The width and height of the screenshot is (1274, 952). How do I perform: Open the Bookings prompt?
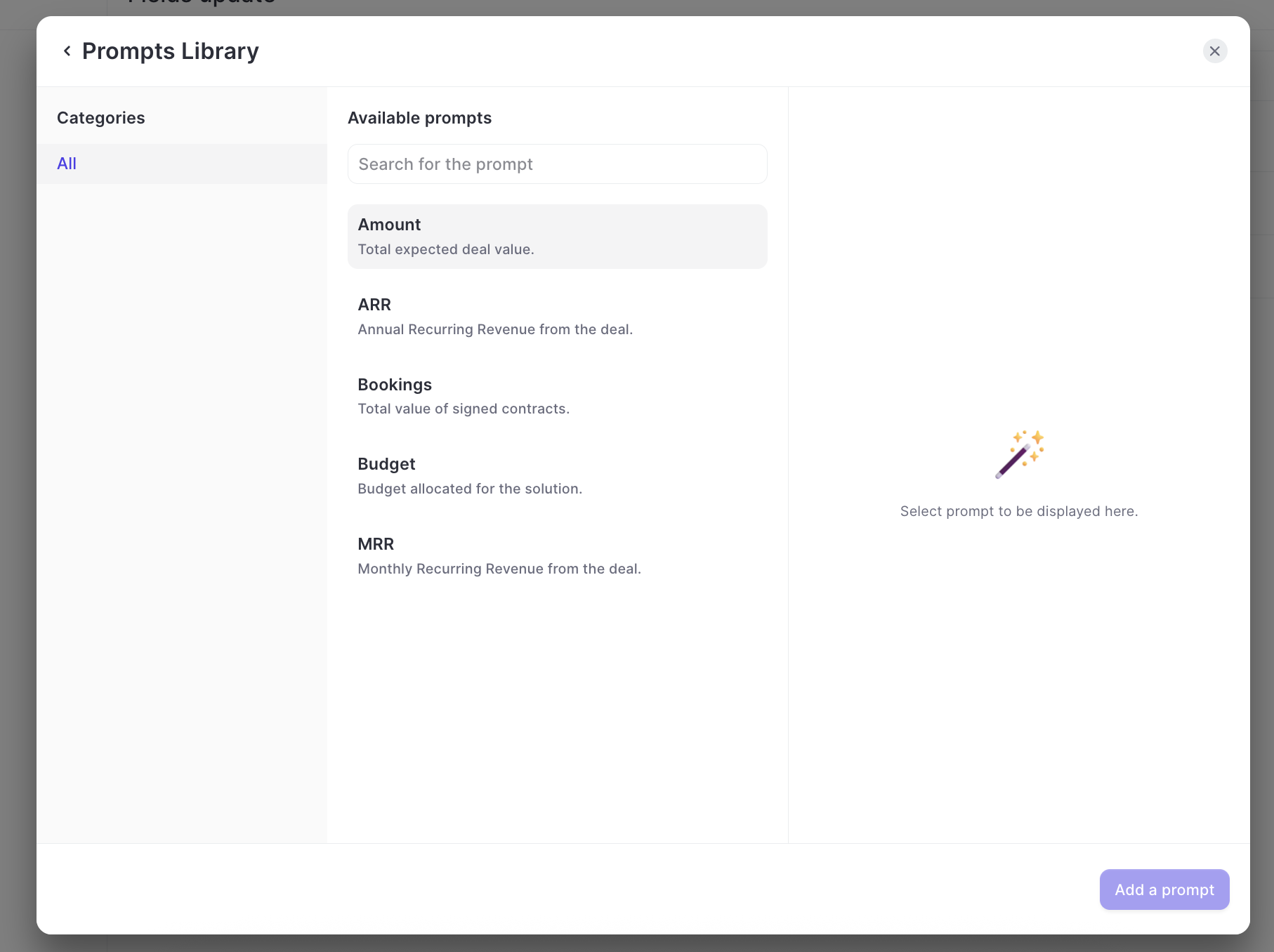(558, 396)
